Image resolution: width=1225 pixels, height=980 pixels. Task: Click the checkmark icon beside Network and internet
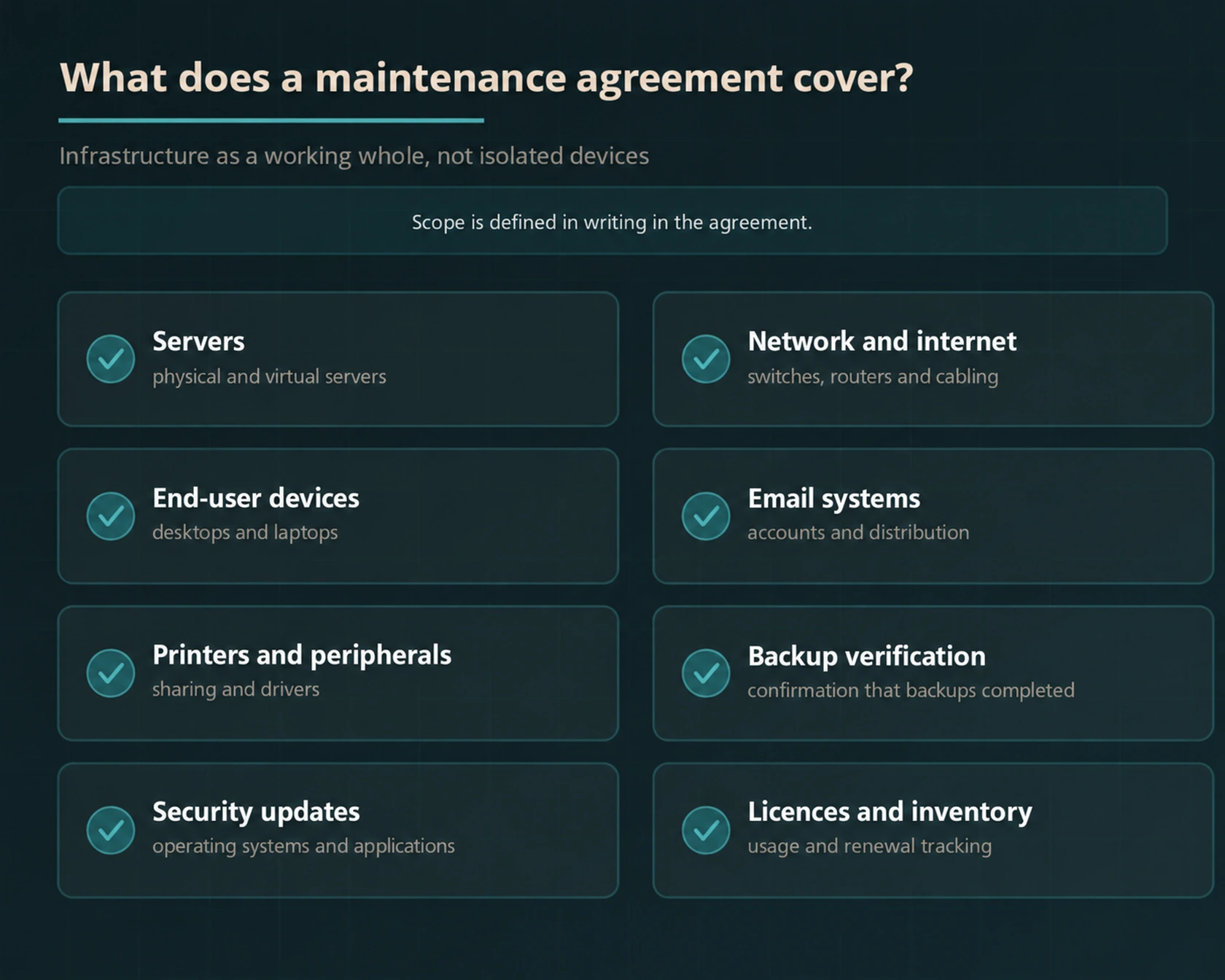pyautogui.click(x=706, y=359)
